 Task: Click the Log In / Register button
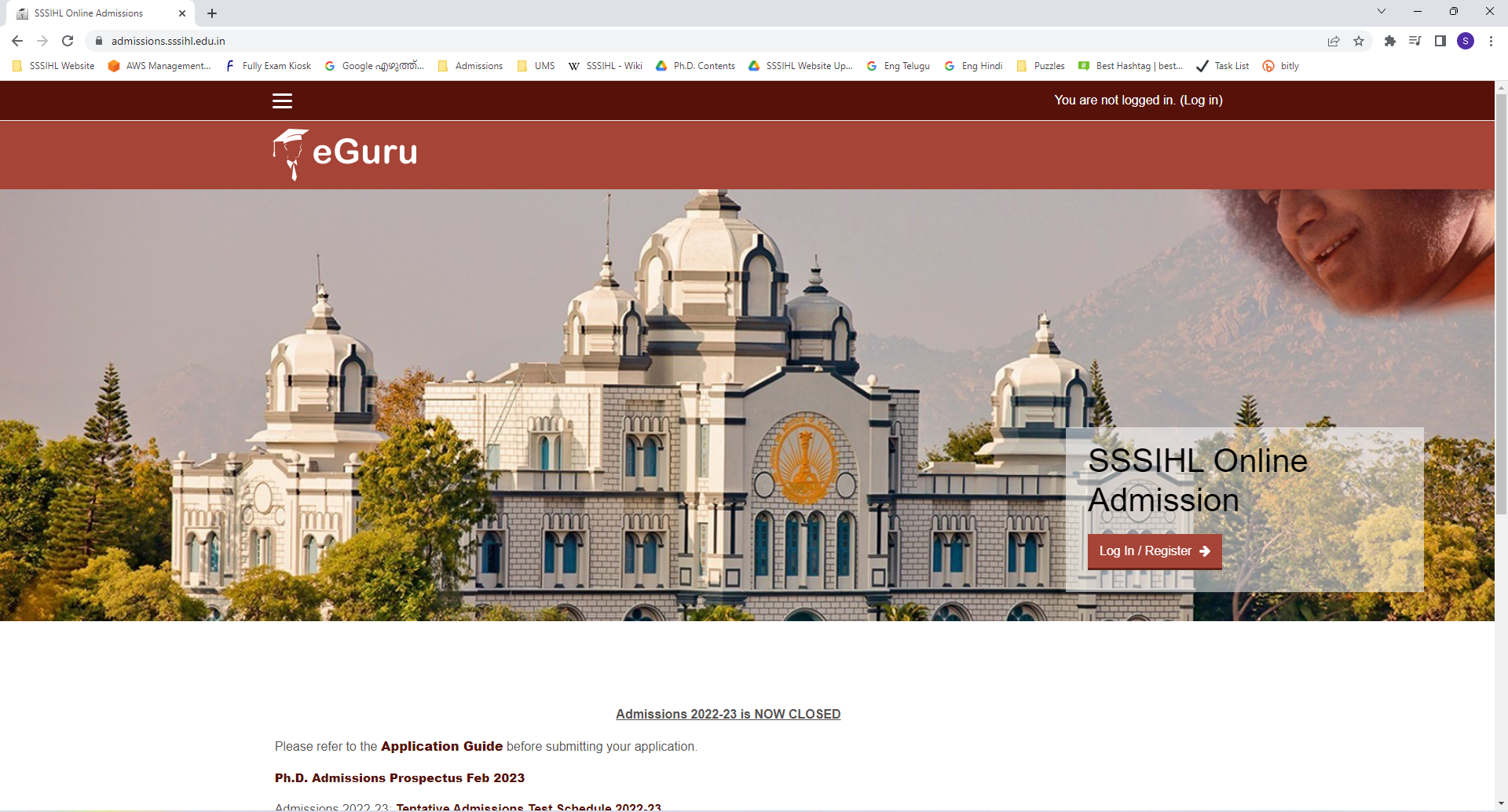click(1155, 551)
